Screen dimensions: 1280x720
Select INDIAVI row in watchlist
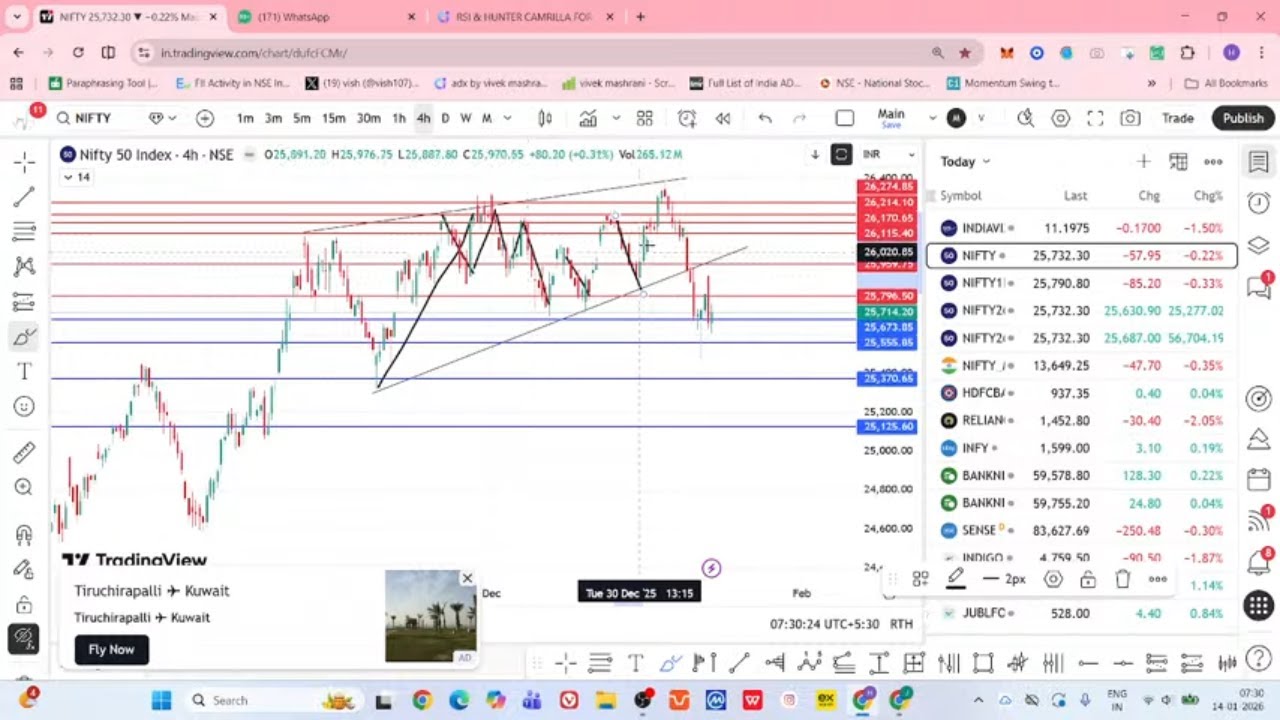pos(1082,228)
